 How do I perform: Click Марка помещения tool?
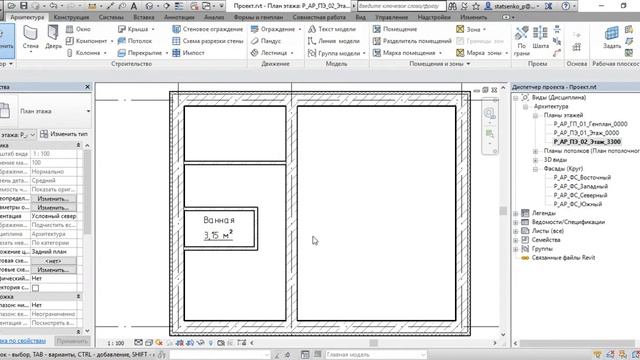tap(404, 53)
